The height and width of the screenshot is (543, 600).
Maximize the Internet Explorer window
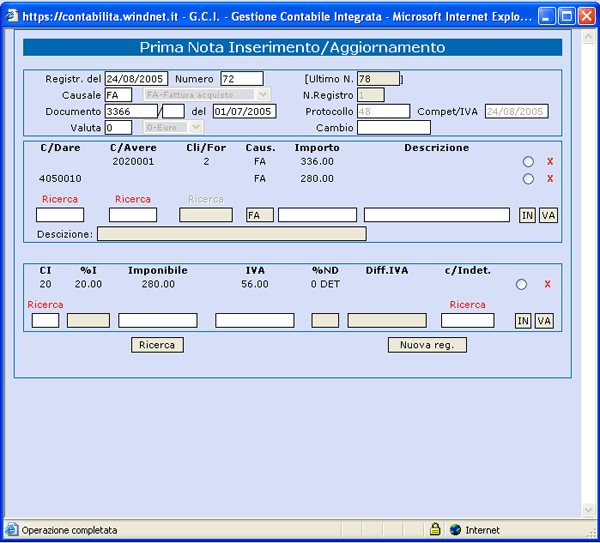(567, 16)
